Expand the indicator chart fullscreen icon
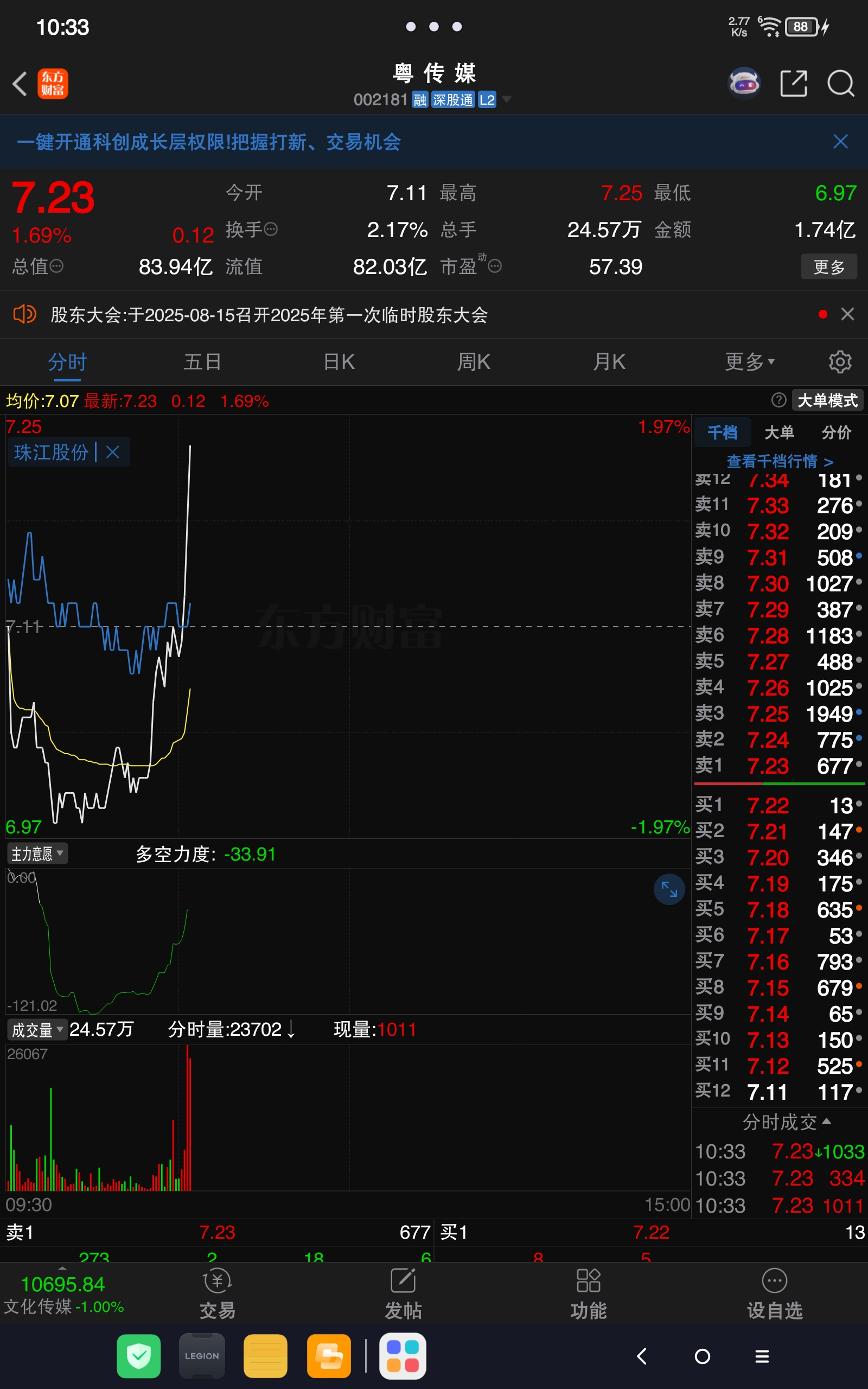 (x=669, y=889)
